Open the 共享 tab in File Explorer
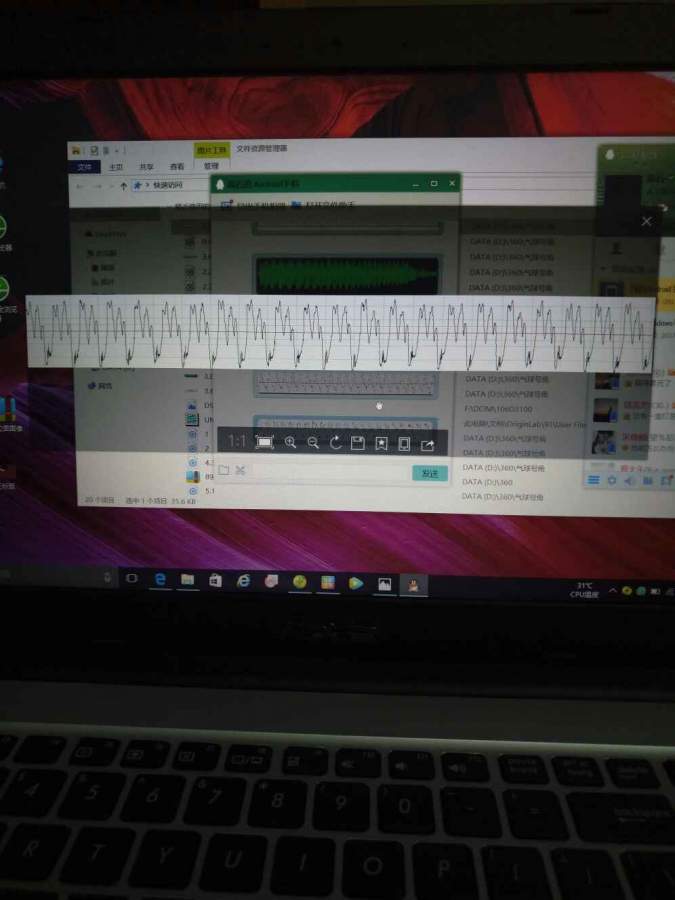Screen dimensions: 675x900 (x=146, y=166)
